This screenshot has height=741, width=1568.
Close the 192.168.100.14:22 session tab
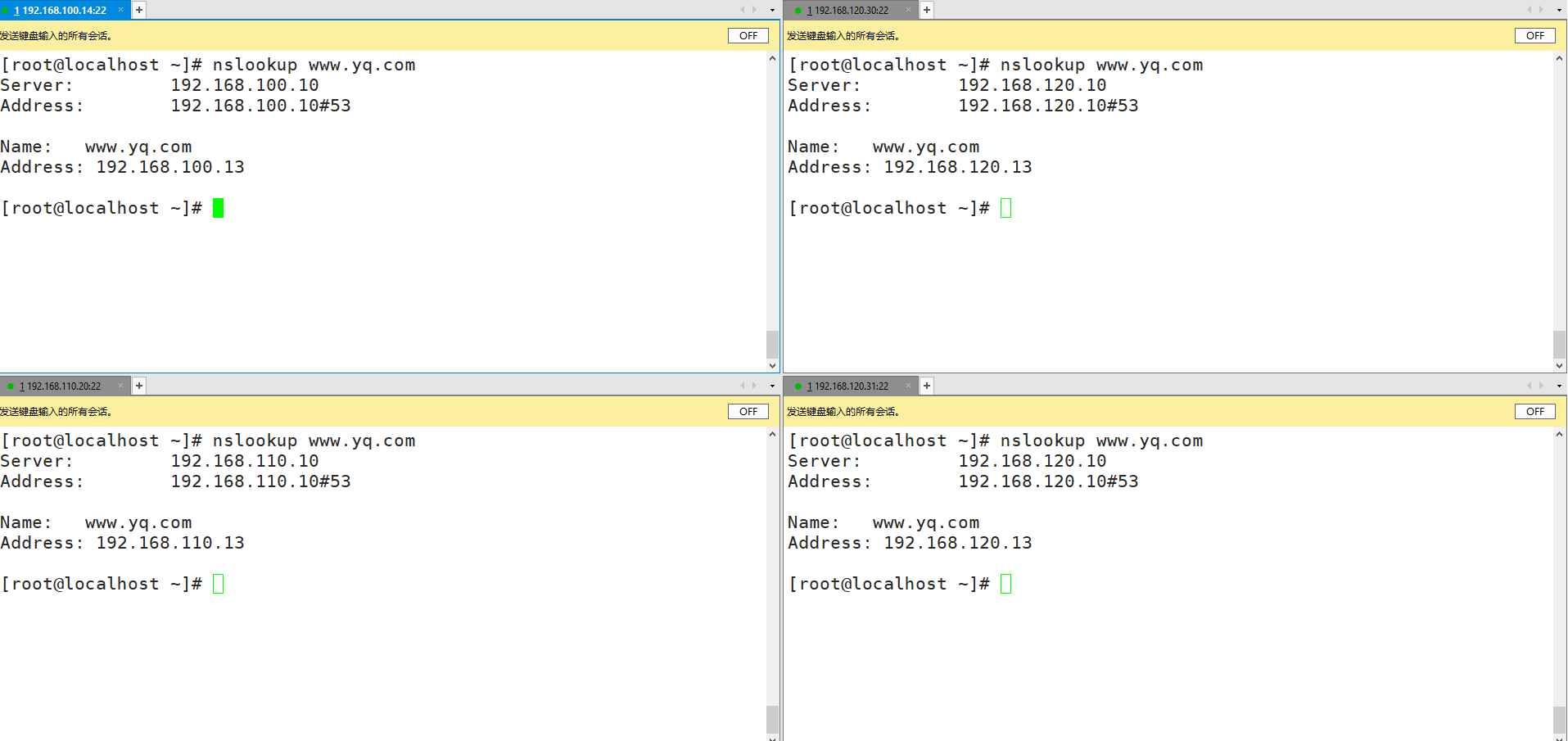coord(121,10)
